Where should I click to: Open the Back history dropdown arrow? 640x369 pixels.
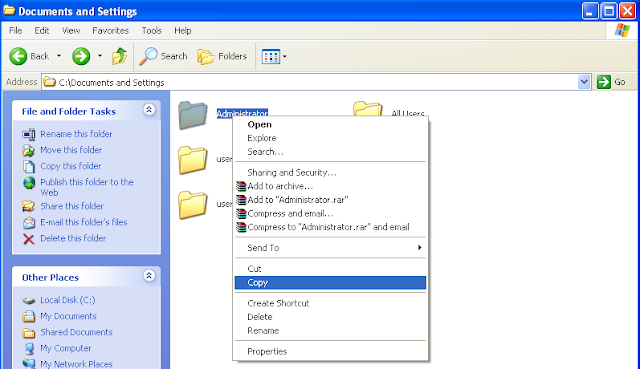pyautogui.click(x=59, y=56)
